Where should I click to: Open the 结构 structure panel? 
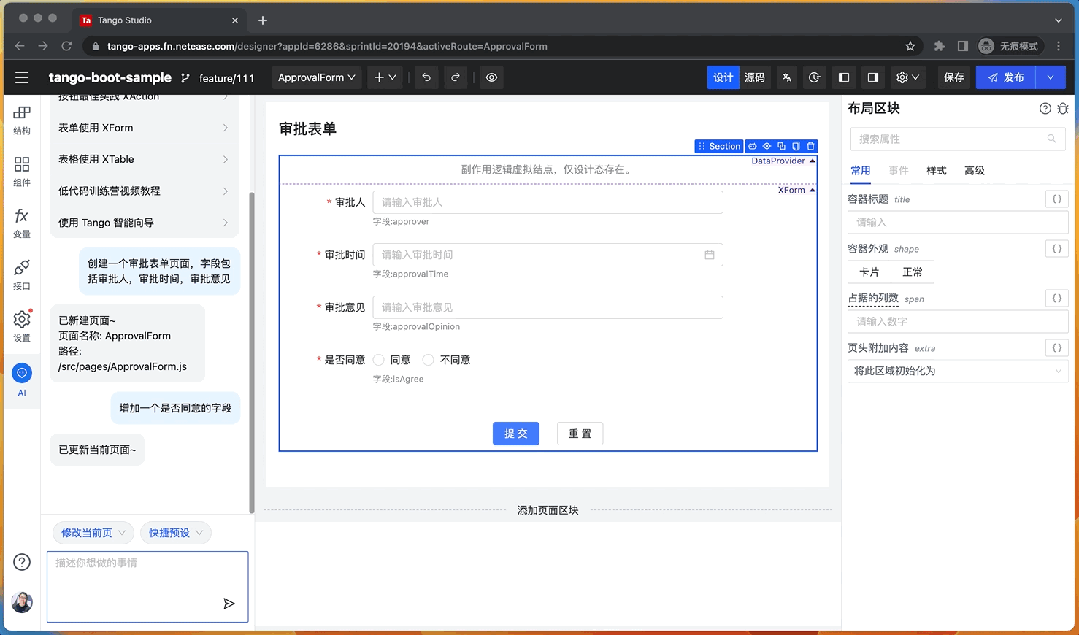click(22, 120)
